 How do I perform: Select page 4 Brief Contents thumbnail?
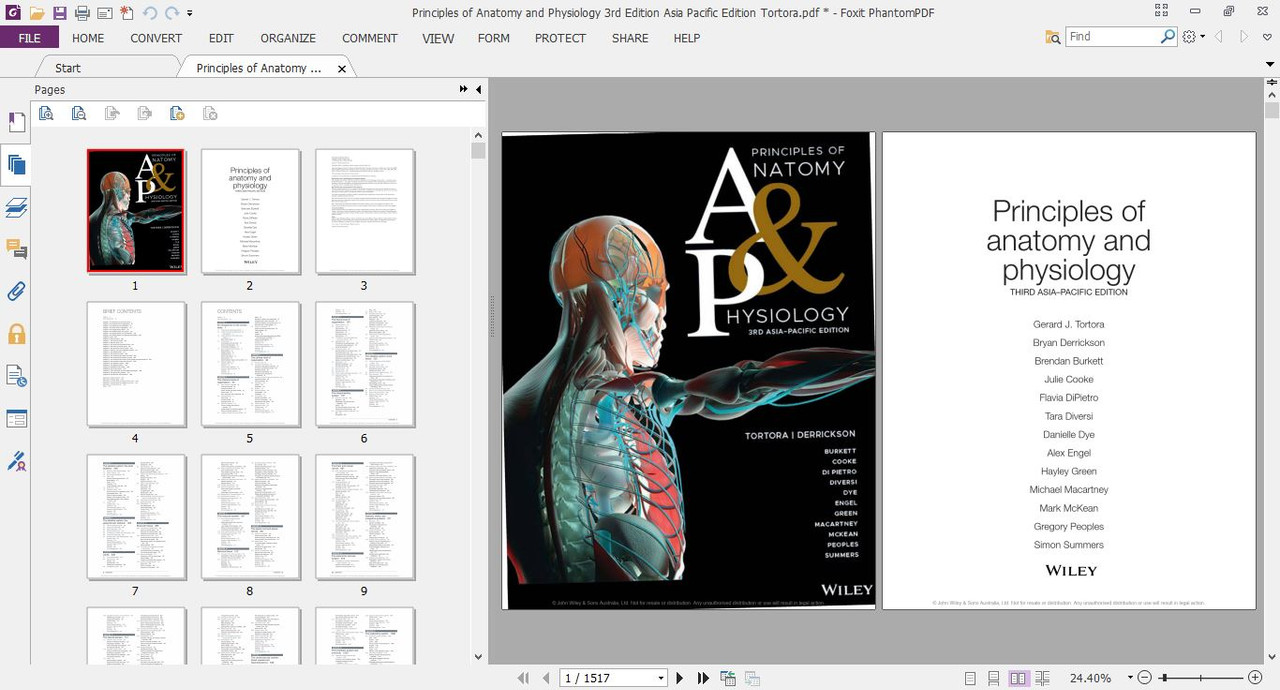[136, 364]
